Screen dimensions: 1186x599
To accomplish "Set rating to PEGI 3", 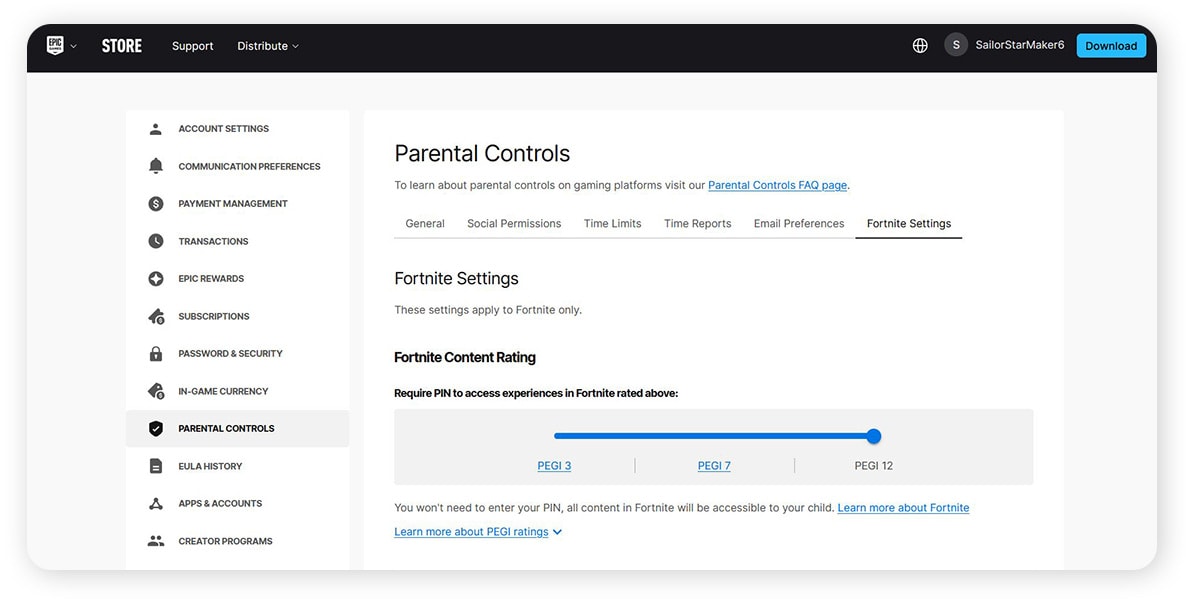I will coord(554,466).
